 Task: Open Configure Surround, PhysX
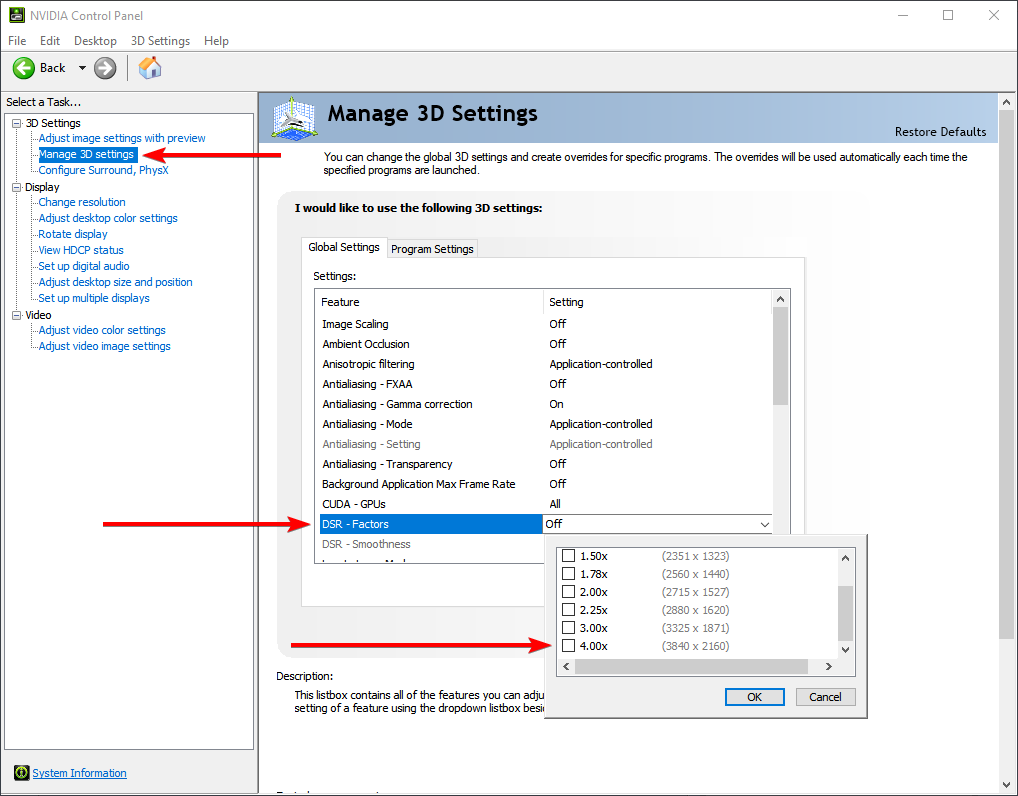pos(103,170)
